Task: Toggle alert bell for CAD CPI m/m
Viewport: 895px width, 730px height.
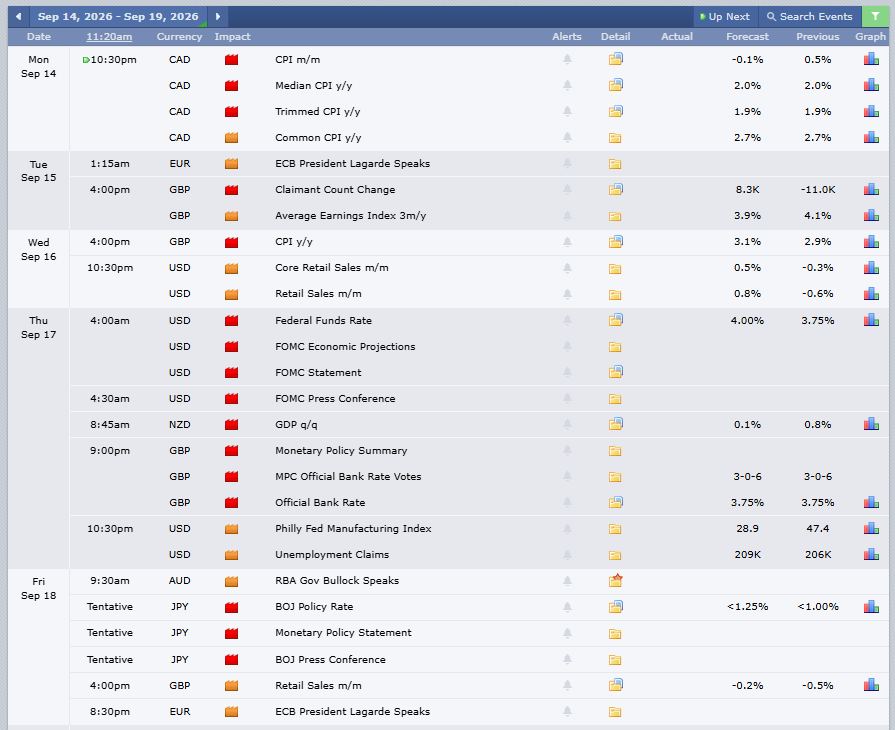Action: [x=567, y=59]
